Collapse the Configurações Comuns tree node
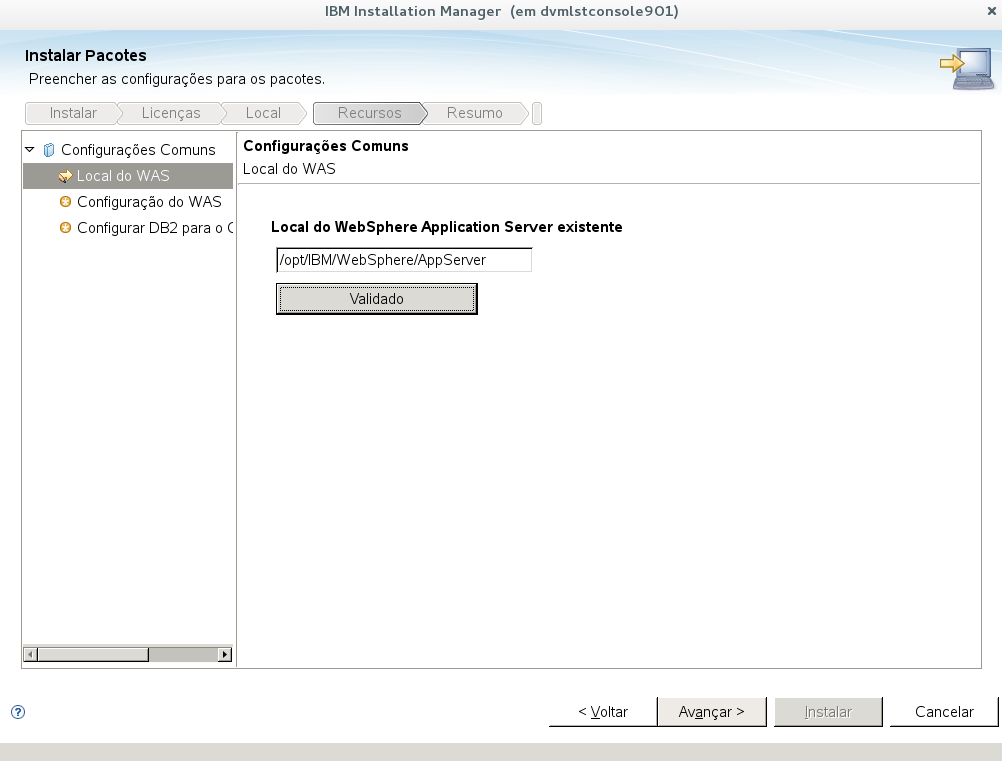Screen dimensions: 1002x761 (29, 150)
